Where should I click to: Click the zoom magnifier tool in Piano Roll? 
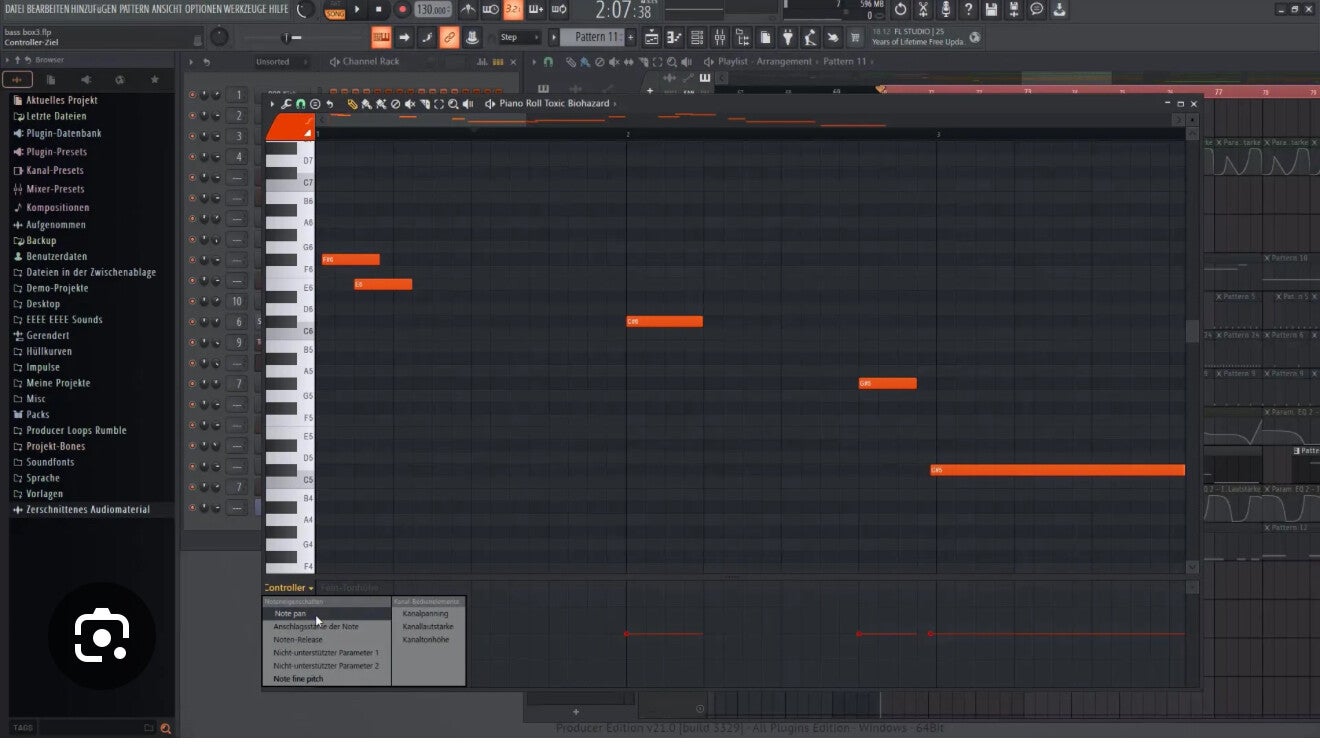pos(453,104)
